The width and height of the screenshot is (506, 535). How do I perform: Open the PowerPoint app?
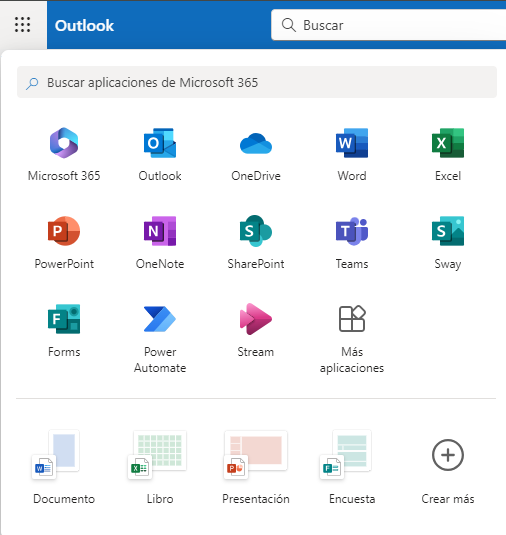(x=64, y=242)
